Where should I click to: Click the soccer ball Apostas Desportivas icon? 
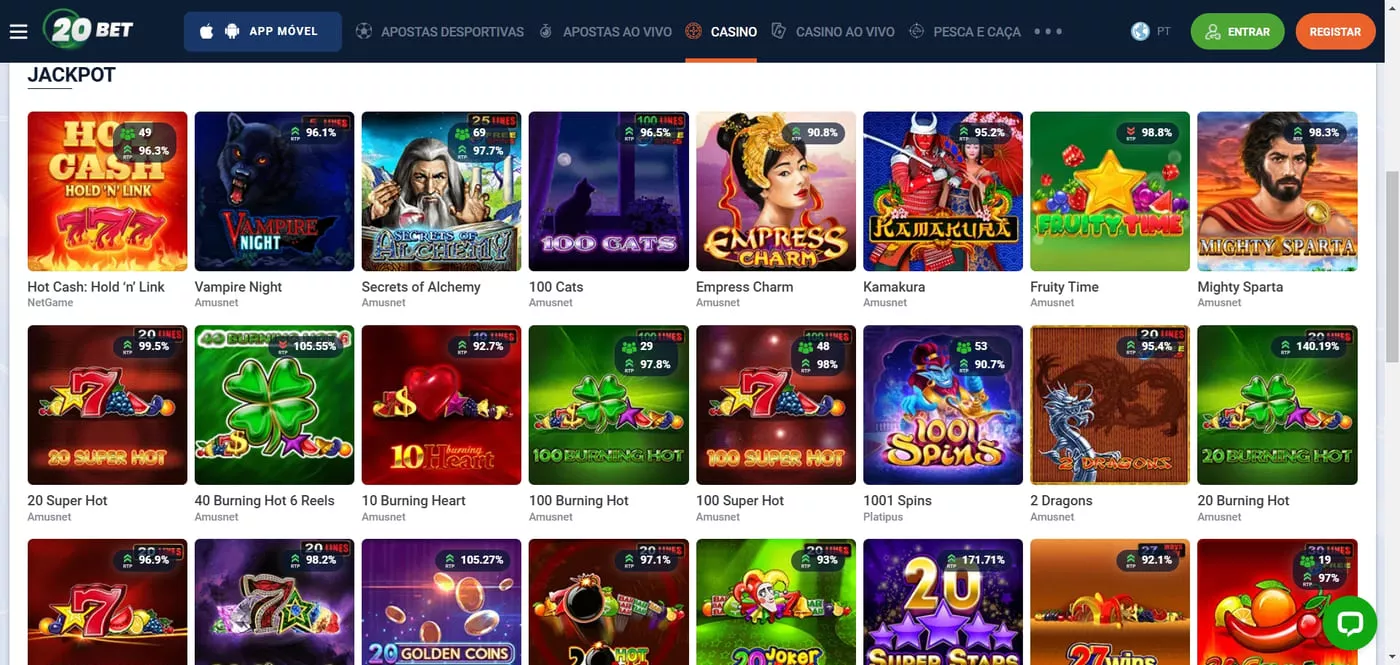tap(363, 32)
